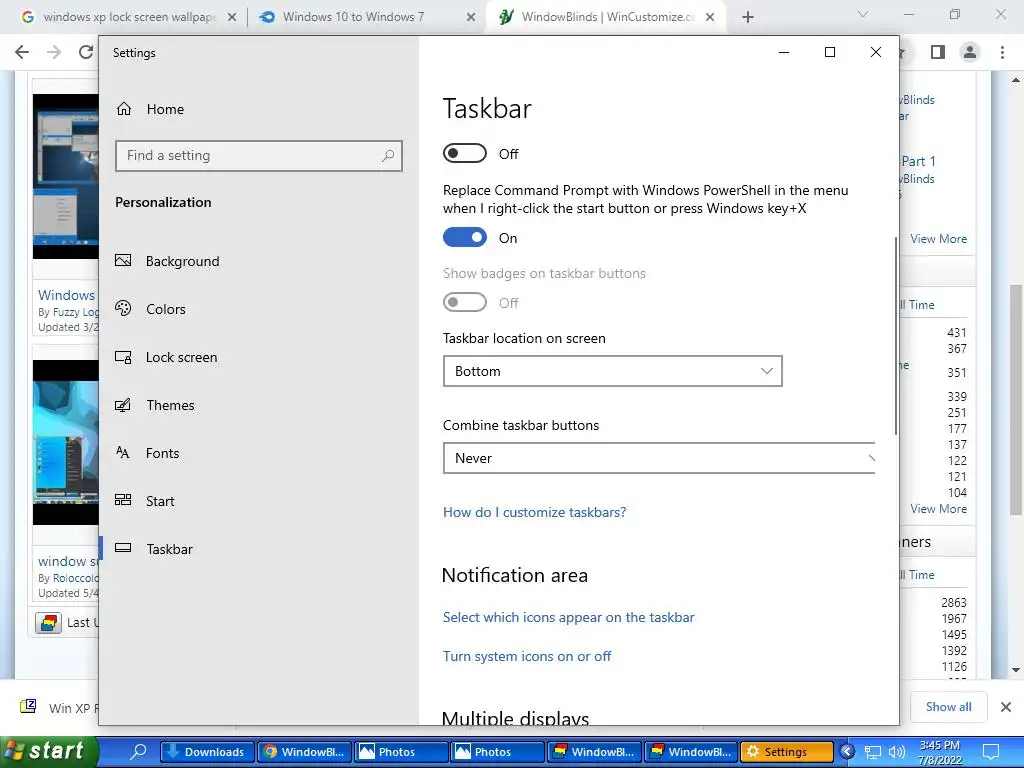Close the download bar with X

coord(1006,707)
